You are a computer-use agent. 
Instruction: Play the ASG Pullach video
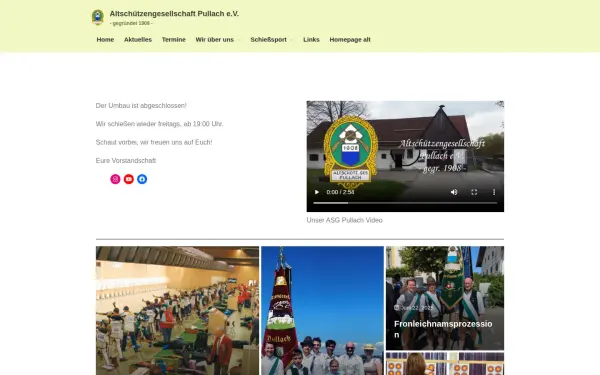point(316,192)
